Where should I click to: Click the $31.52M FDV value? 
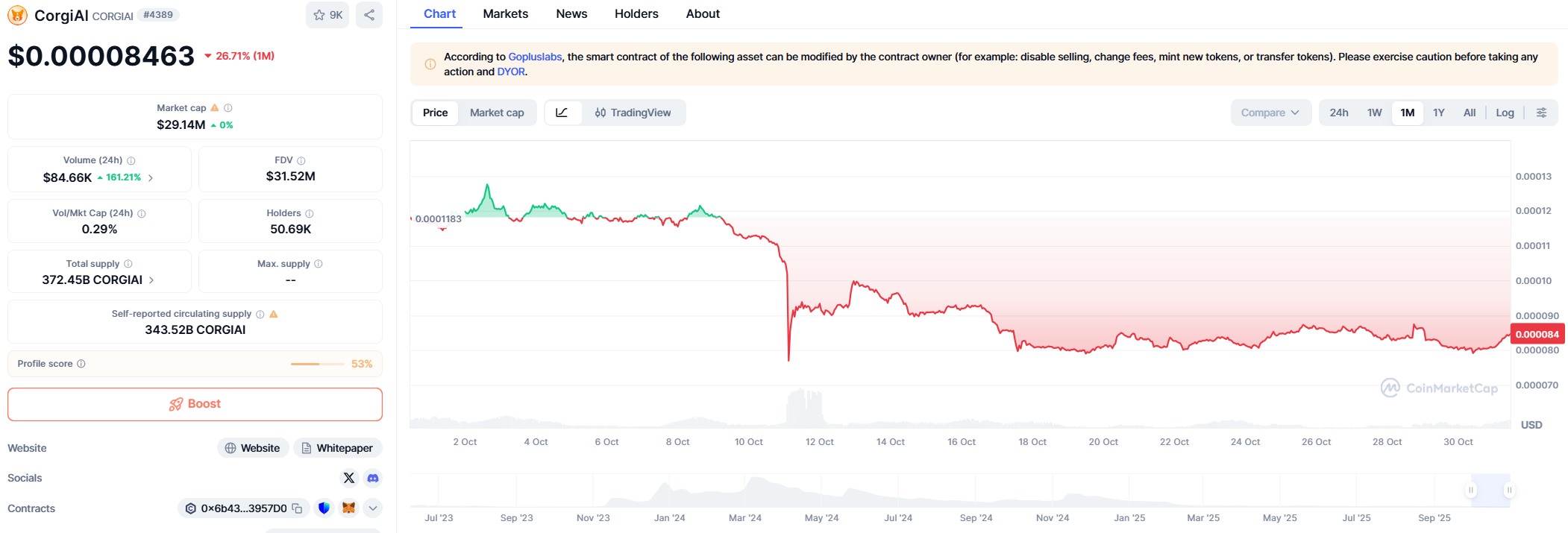click(x=291, y=177)
